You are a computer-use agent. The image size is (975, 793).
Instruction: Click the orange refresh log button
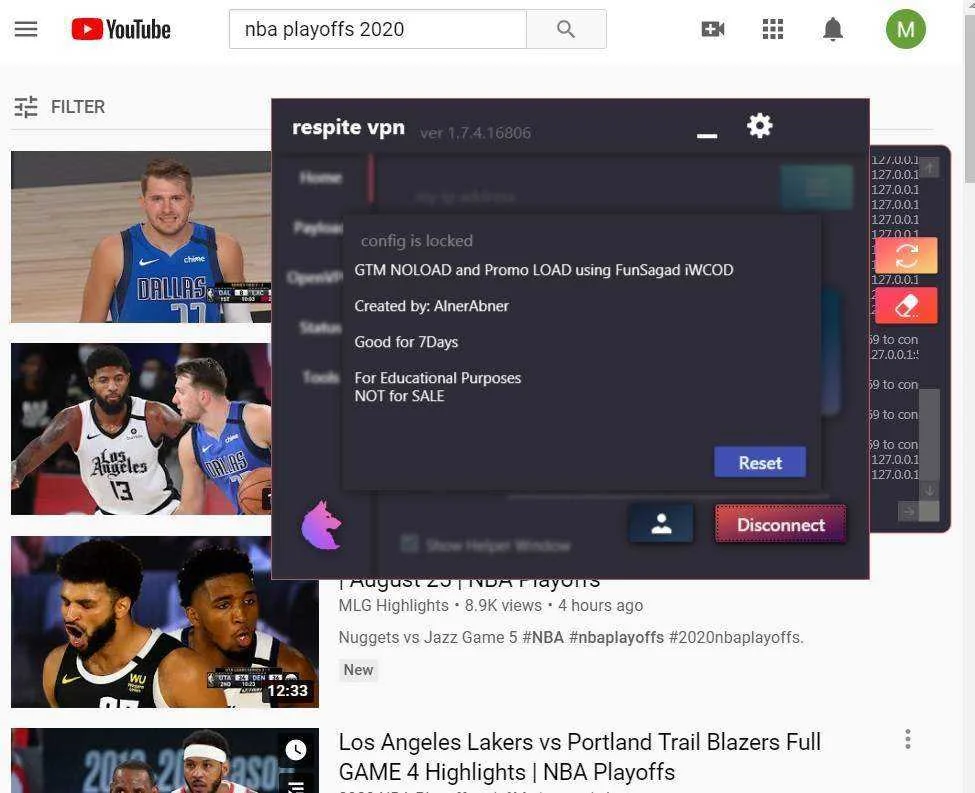pyautogui.click(x=906, y=255)
